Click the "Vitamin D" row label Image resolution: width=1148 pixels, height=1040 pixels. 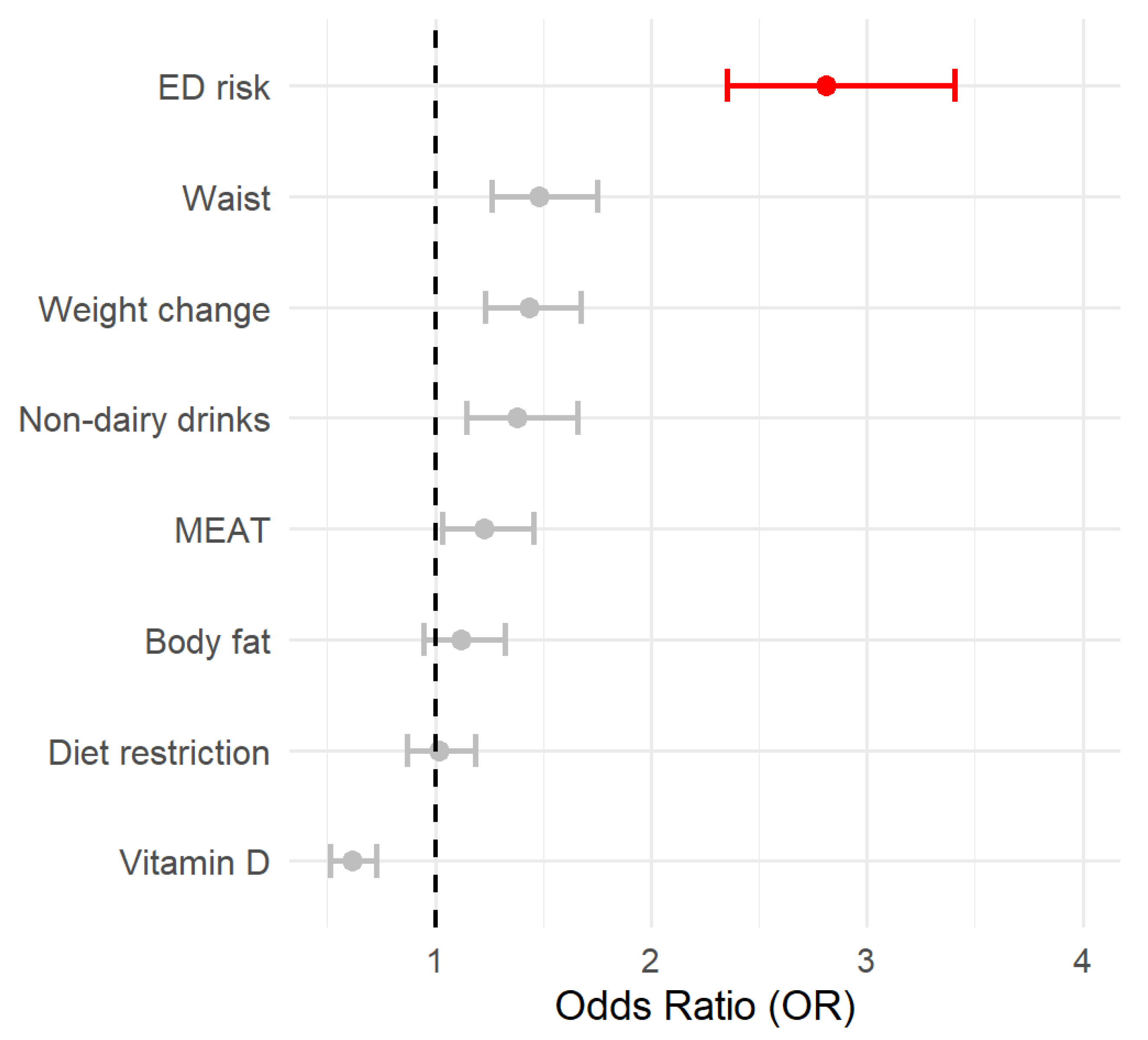194,862
